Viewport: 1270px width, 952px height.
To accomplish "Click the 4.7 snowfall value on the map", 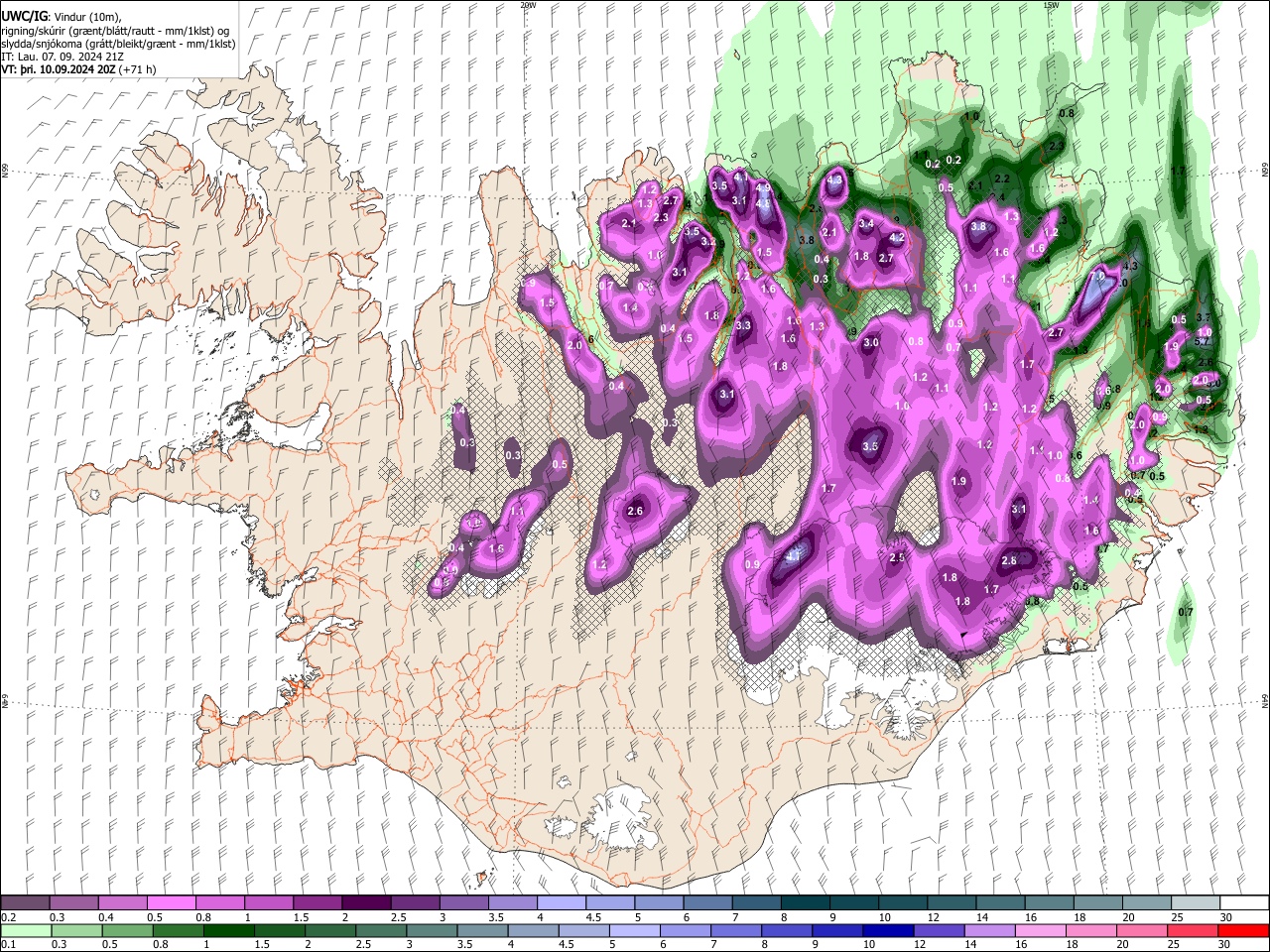I will click(793, 557).
